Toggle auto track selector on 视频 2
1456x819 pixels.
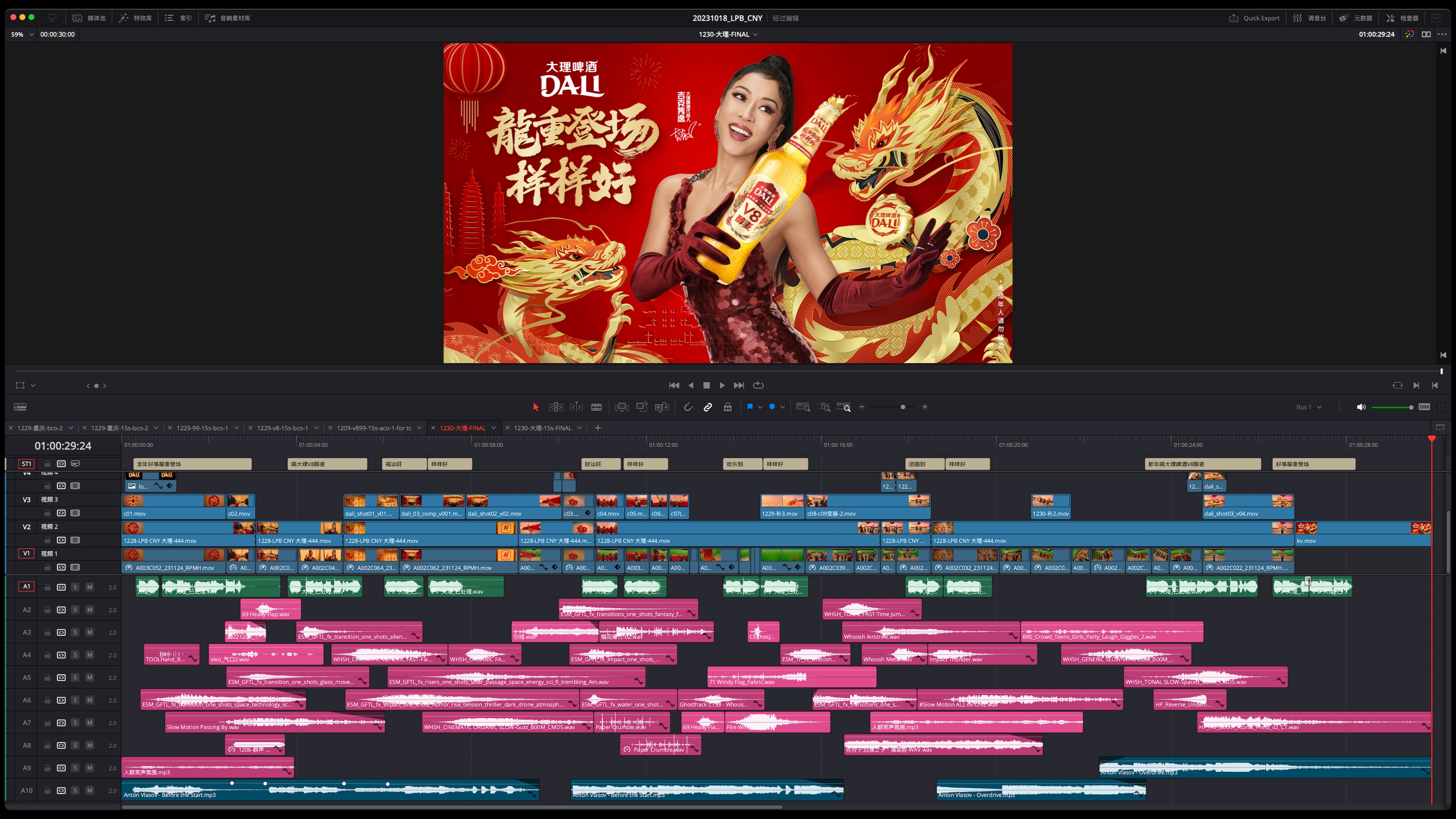pyautogui.click(x=61, y=540)
